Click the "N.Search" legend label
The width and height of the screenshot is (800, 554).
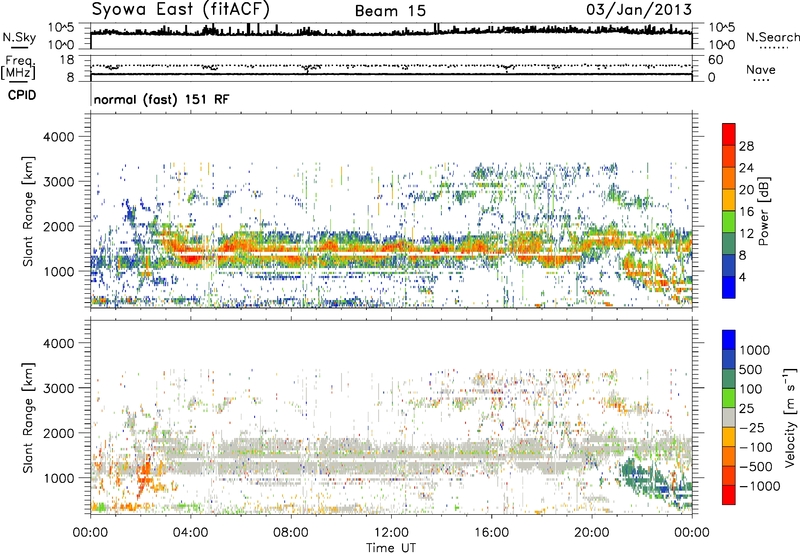point(772,37)
